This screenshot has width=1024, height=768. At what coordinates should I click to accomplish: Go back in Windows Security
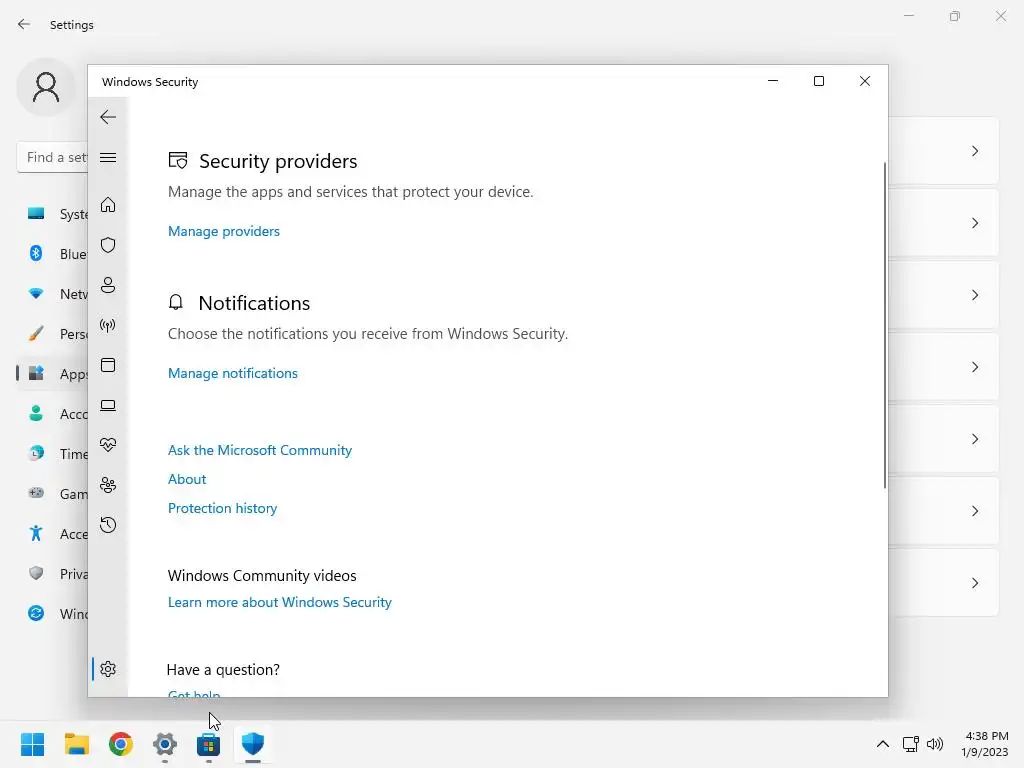click(x=108, y=118)
